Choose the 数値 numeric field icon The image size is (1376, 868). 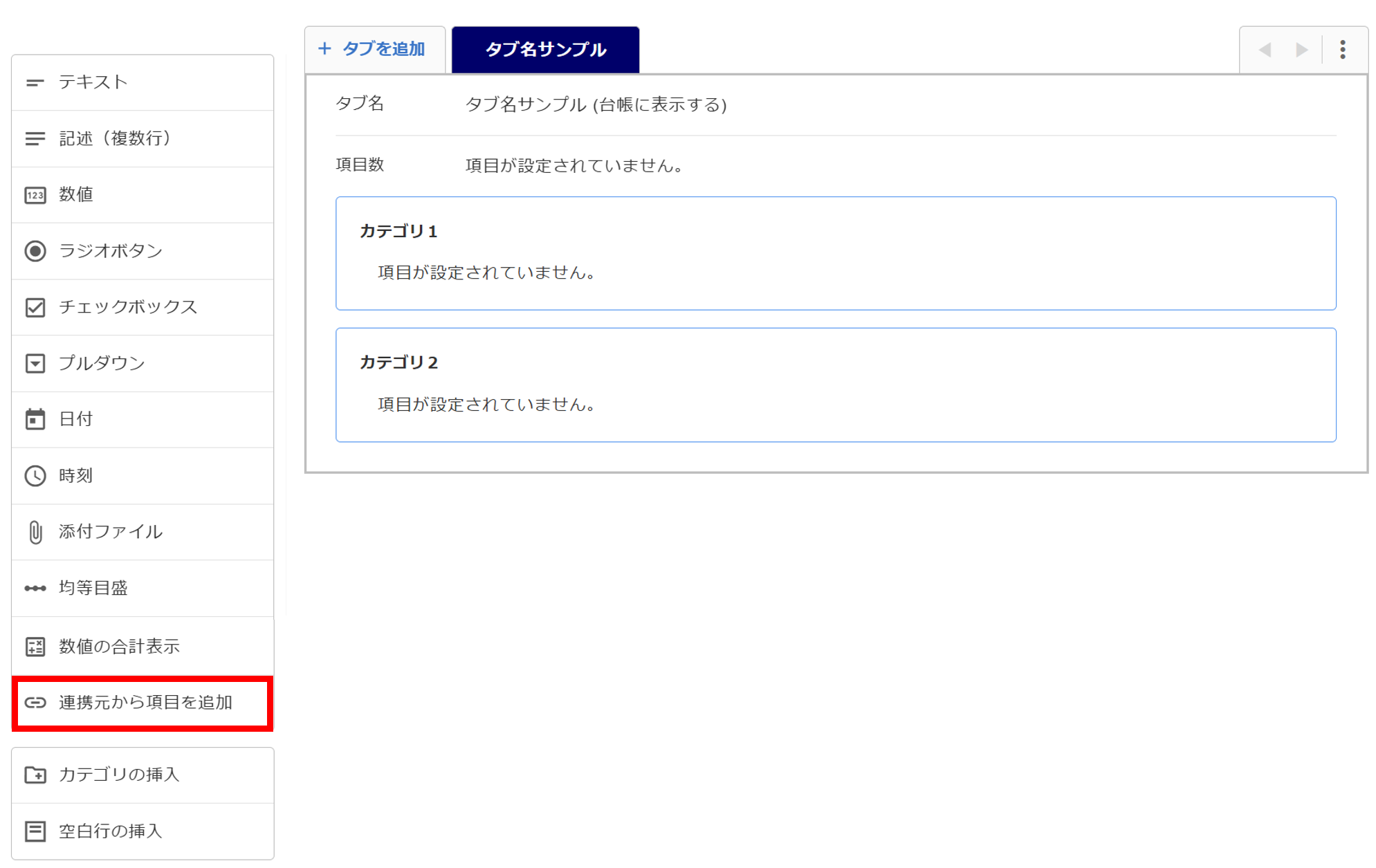(x=35, y=195)
